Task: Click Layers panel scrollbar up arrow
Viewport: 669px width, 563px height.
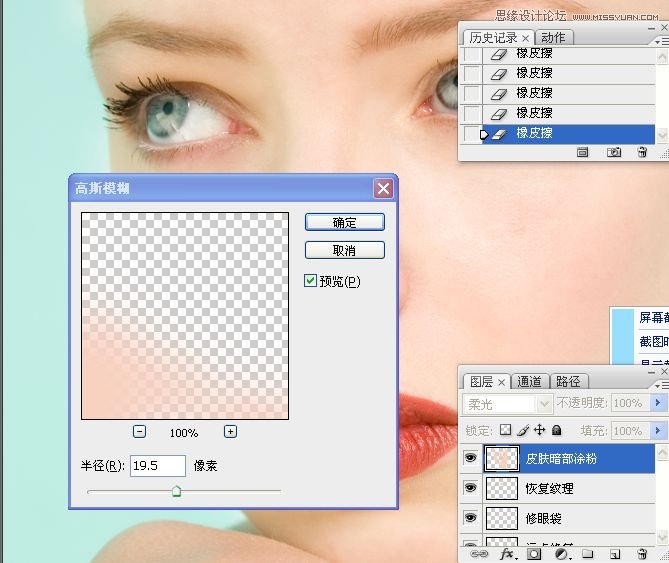Action: 662,451
